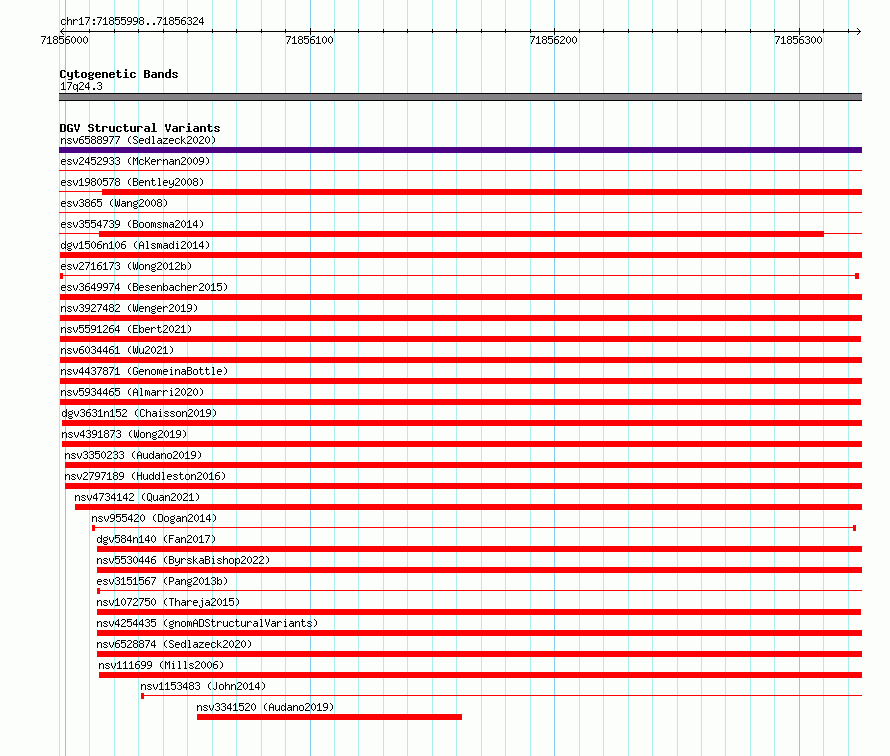Click the esv1980578 (Bentley2008) label

(132, 182)
